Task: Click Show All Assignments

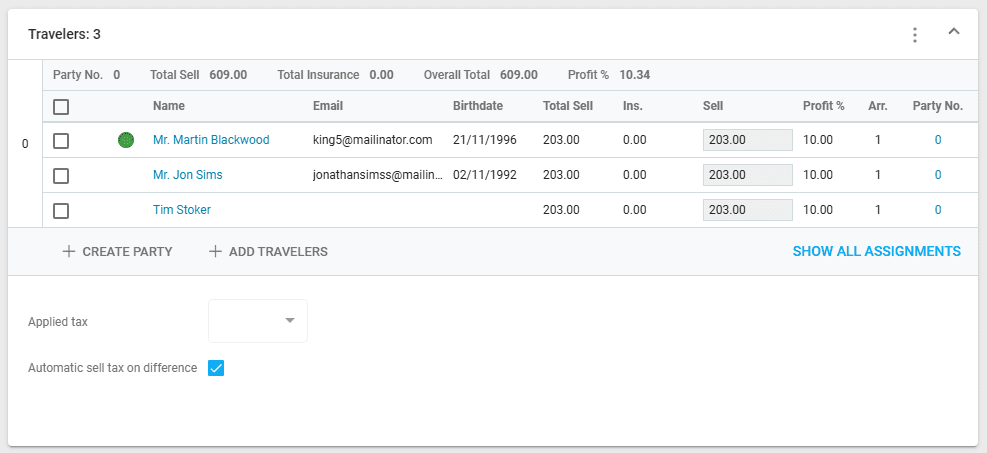Action: [x=877, y=251]
